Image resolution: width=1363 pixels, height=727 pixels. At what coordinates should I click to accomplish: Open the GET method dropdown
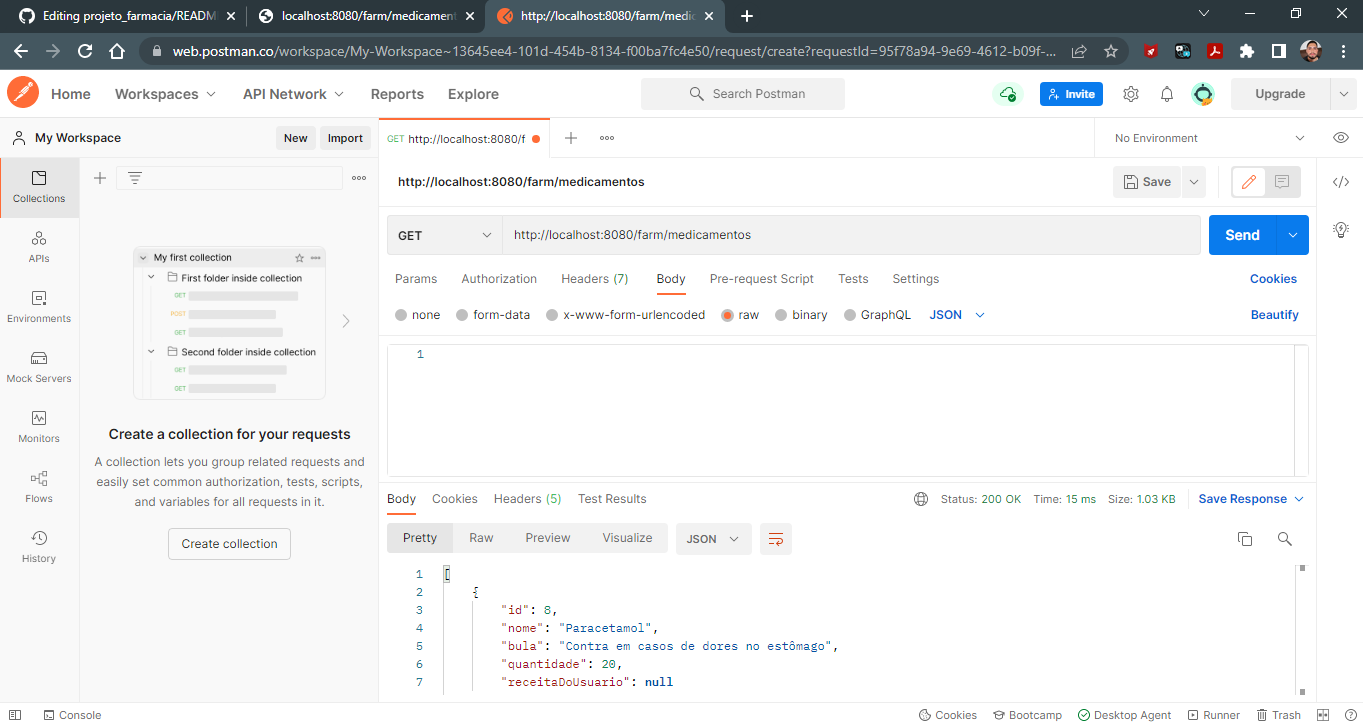pos(444,234)
